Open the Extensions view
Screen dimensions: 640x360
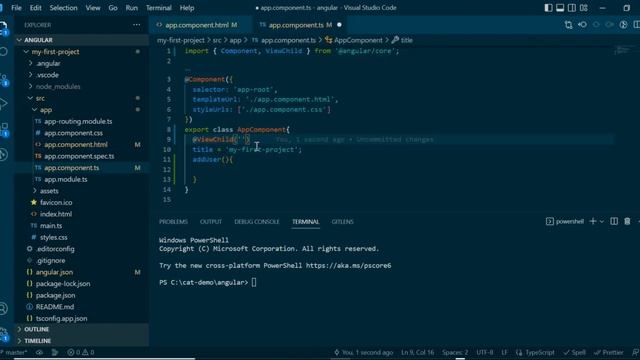pyautogui.click(x=4, y=129)
